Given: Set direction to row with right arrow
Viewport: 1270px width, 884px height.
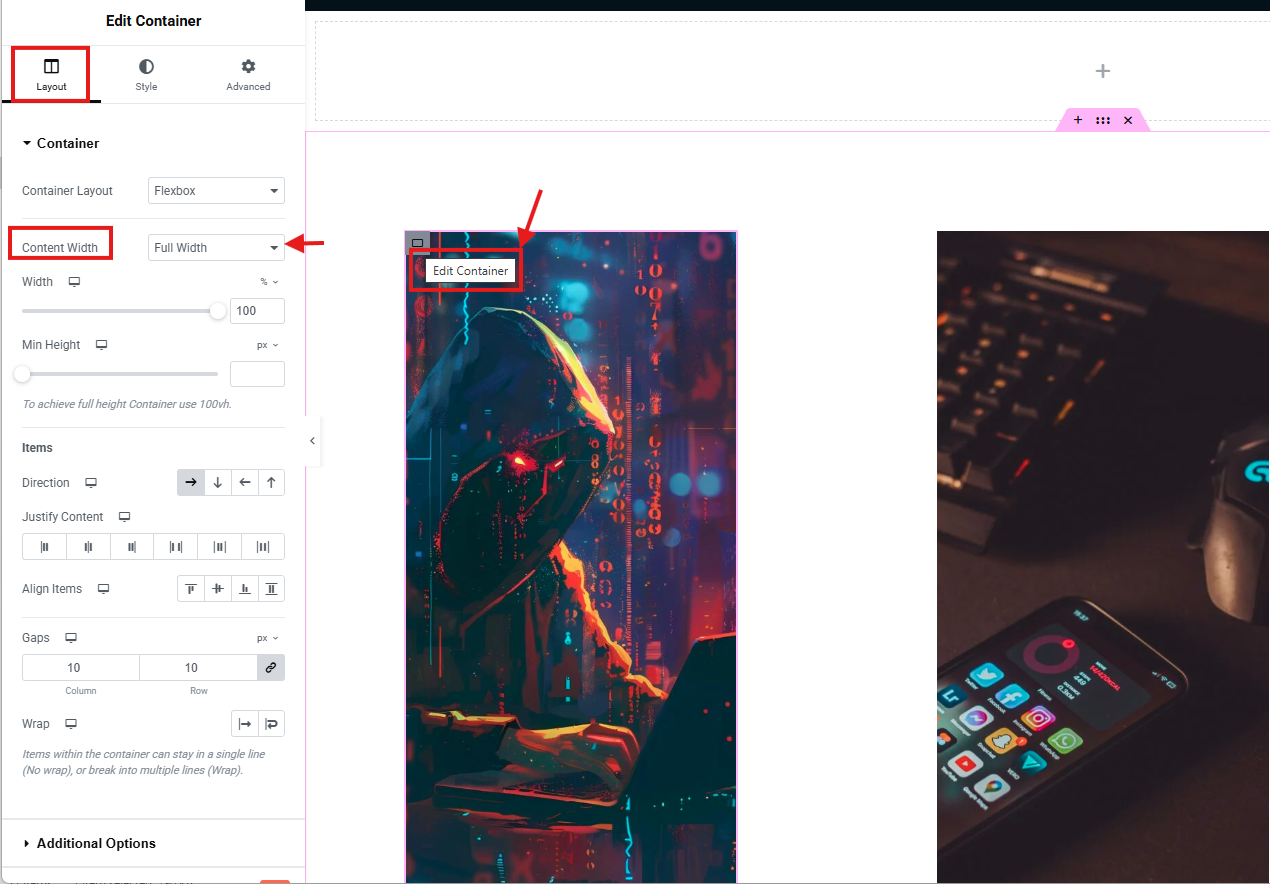Looking at the screenshot, I should [191, 482].
